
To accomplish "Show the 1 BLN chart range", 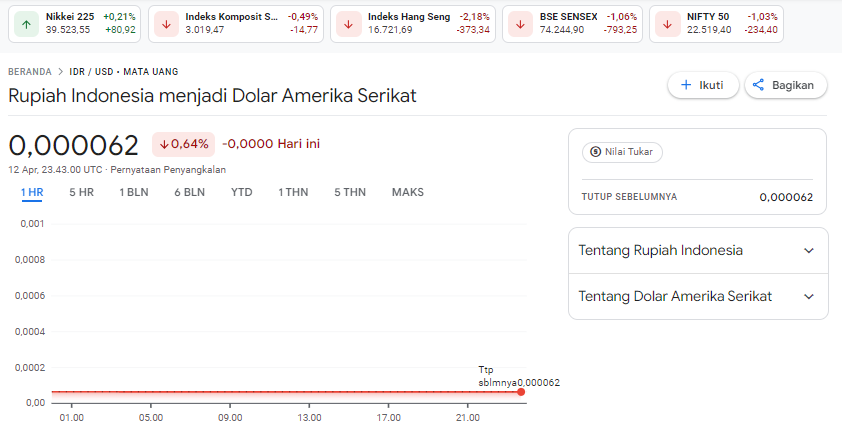I will click(x=134, y=192).
